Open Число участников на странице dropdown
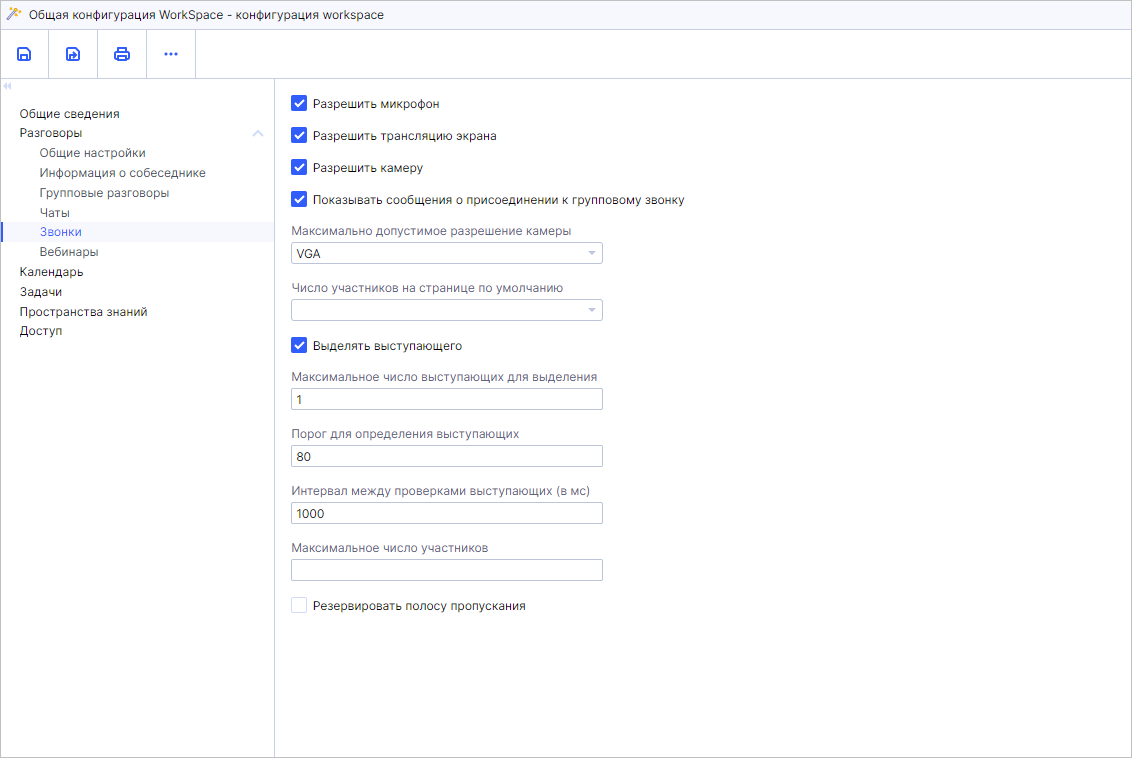Viewport: 1132px width, 758px height. 447,310
